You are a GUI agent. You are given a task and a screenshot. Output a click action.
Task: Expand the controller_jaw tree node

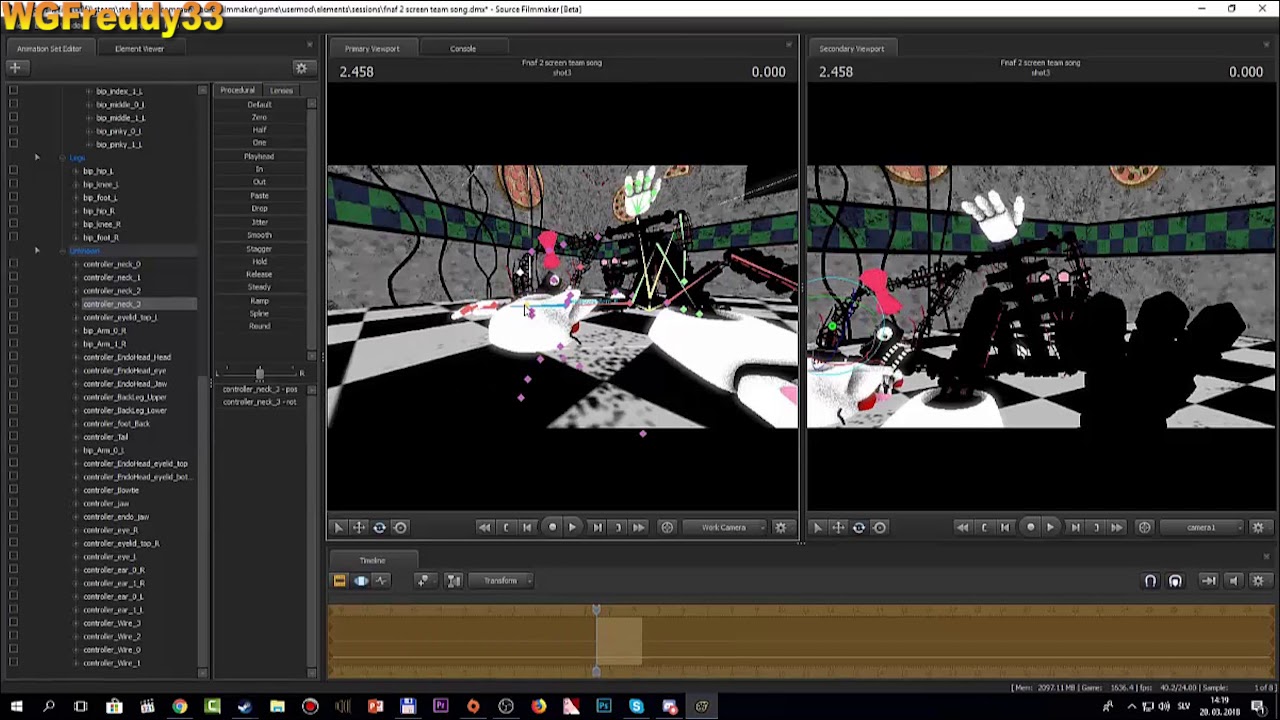76,504
